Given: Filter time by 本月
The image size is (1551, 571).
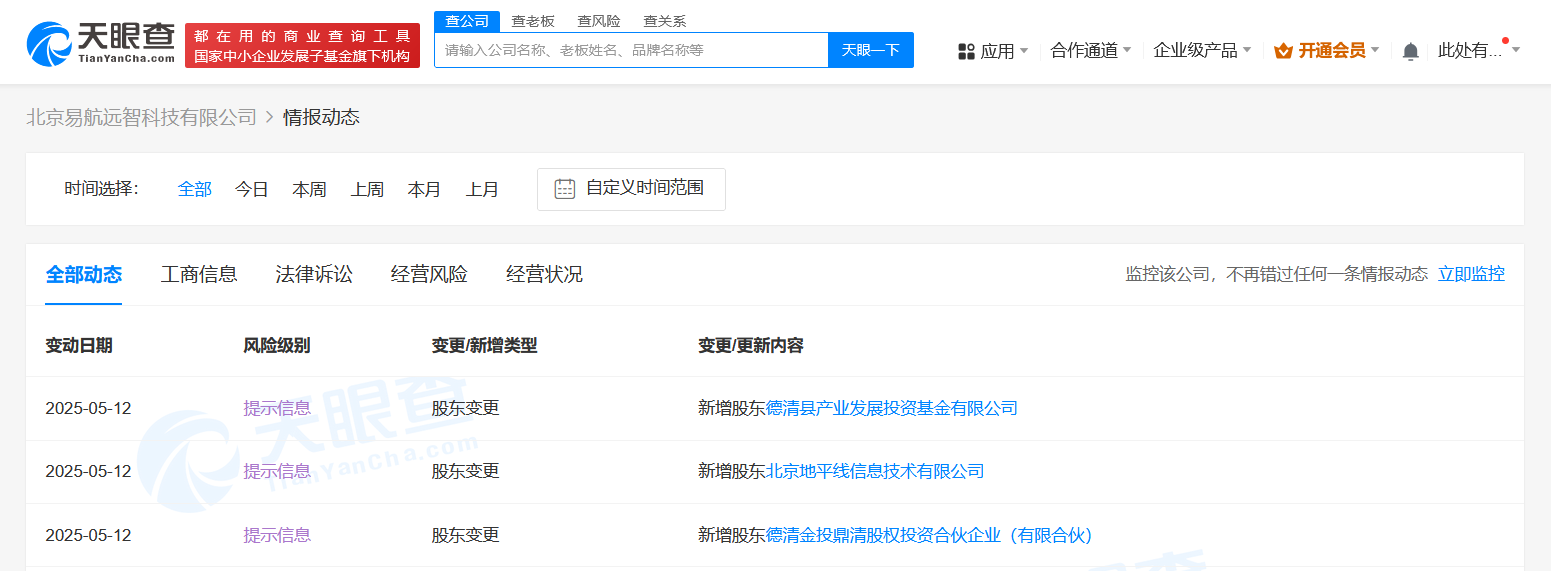Looking at the screenshot, I should (425, 189).
